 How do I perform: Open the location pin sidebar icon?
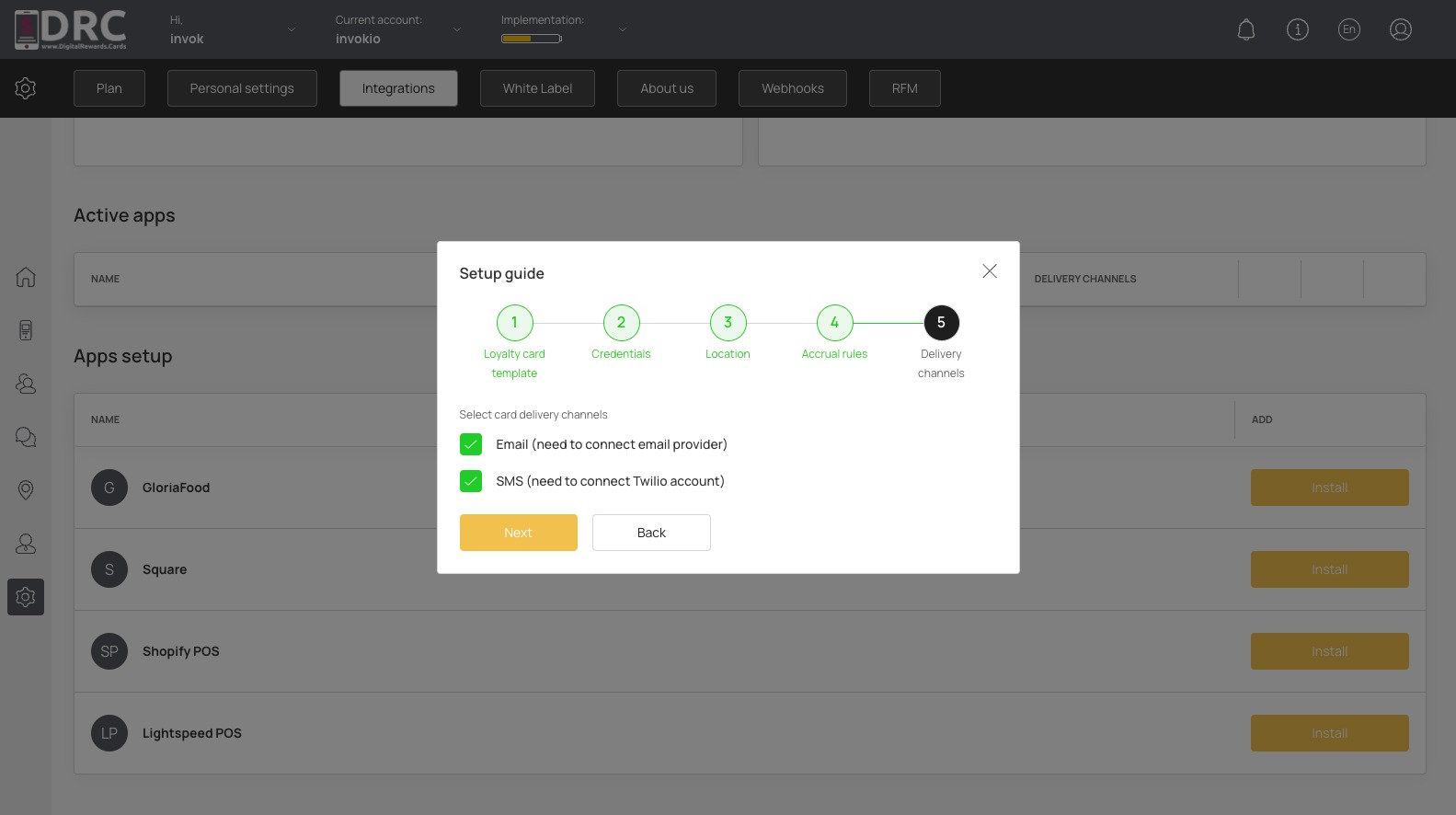tap(26, 490)
